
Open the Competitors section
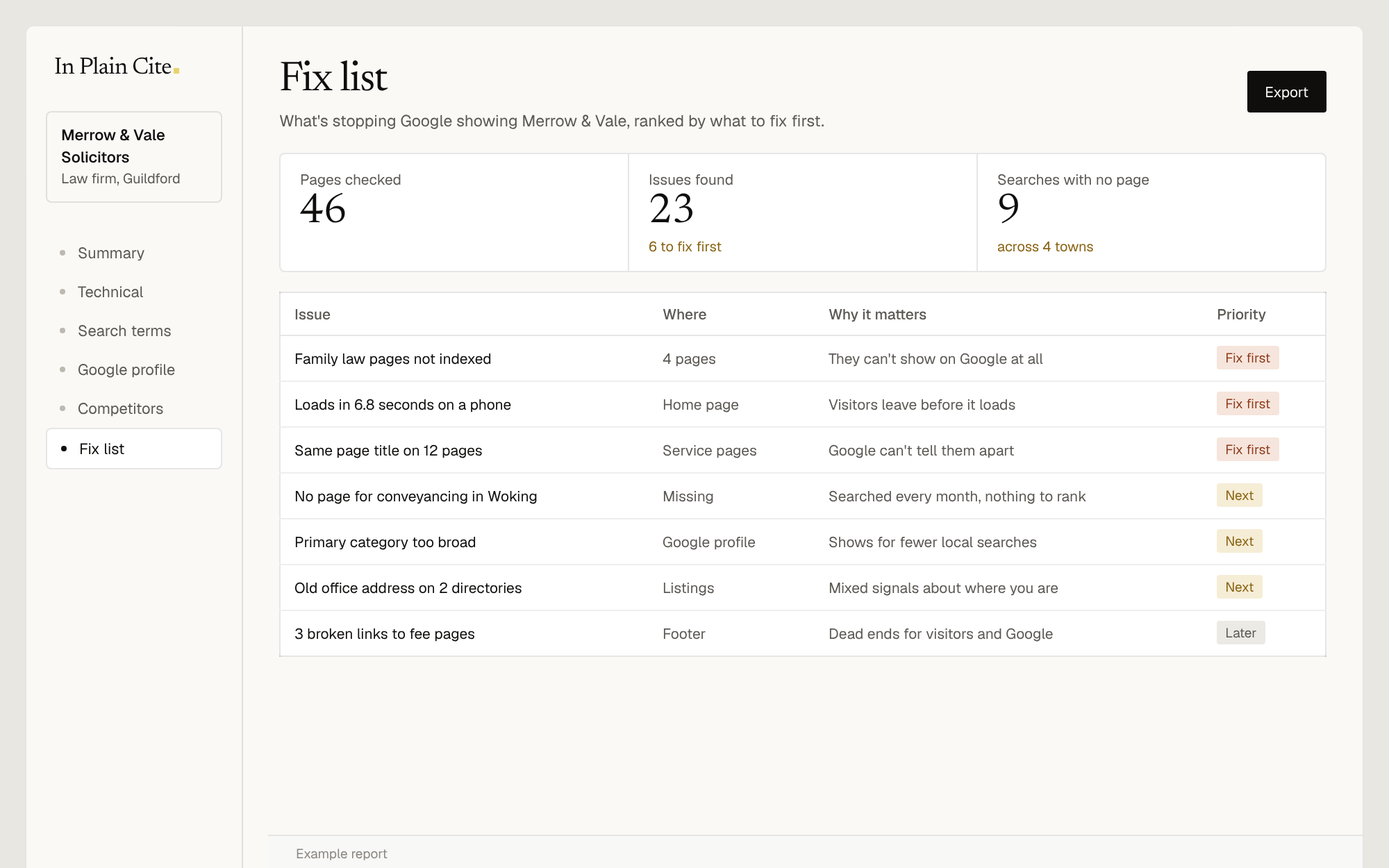pos(120,408)
